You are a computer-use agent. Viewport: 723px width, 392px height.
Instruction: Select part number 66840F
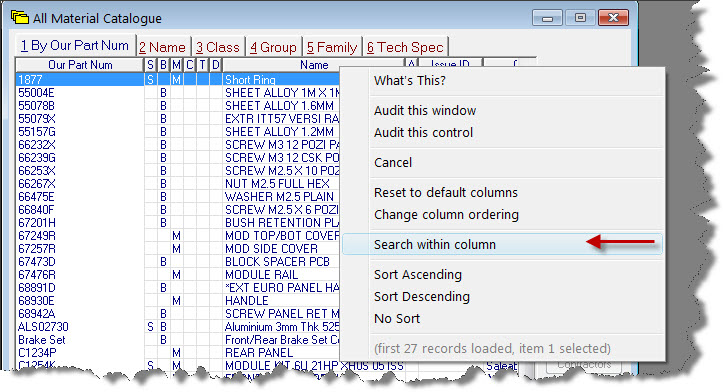pos(36,210)
